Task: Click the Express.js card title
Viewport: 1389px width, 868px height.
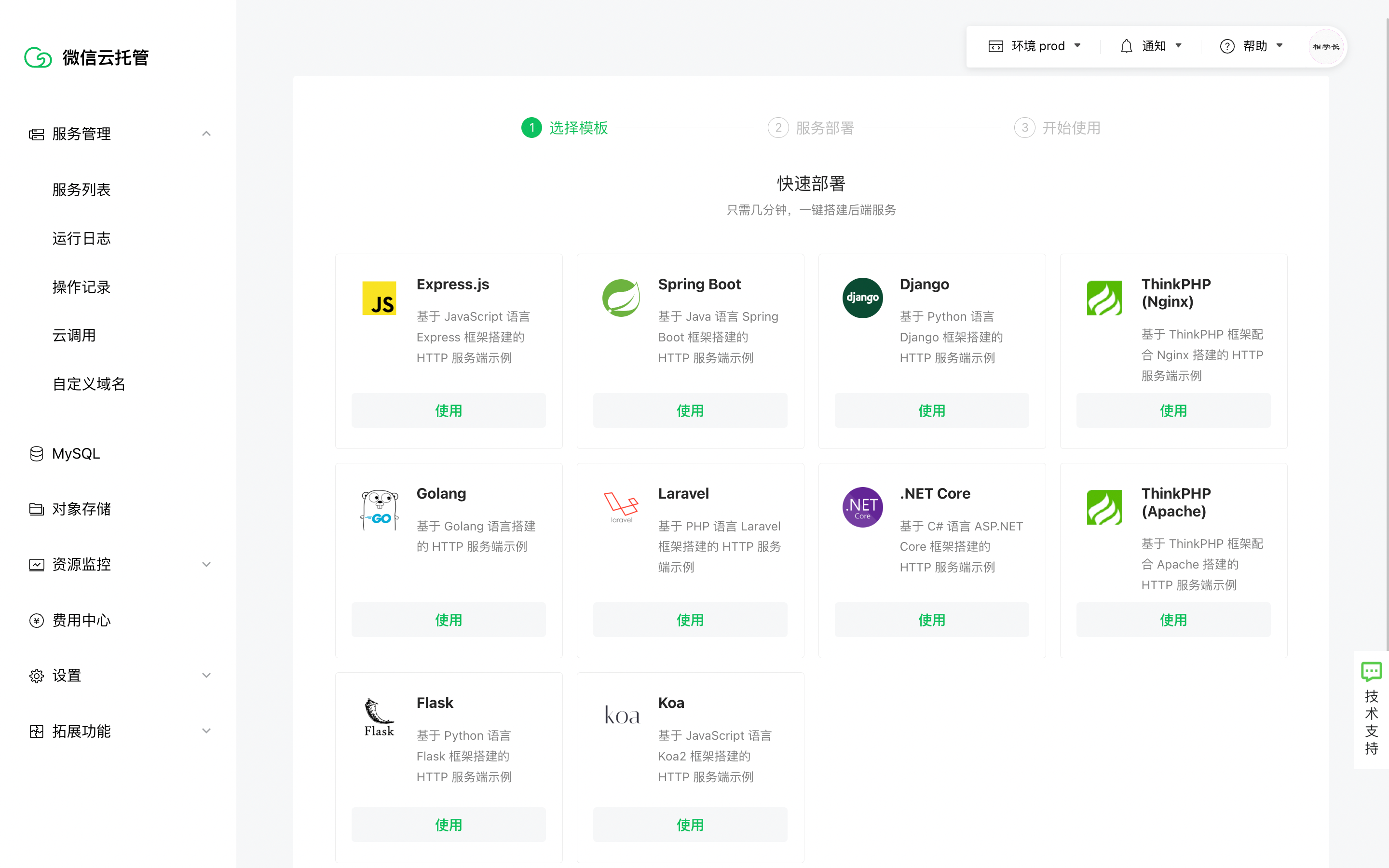Action: click(x=453, y=285)
